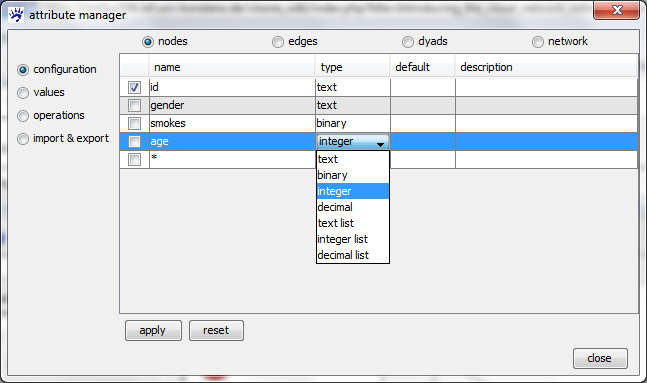Screen dimensions: 647x383
Task: Click the default cell of the age row
Action: tap(423, 142)
